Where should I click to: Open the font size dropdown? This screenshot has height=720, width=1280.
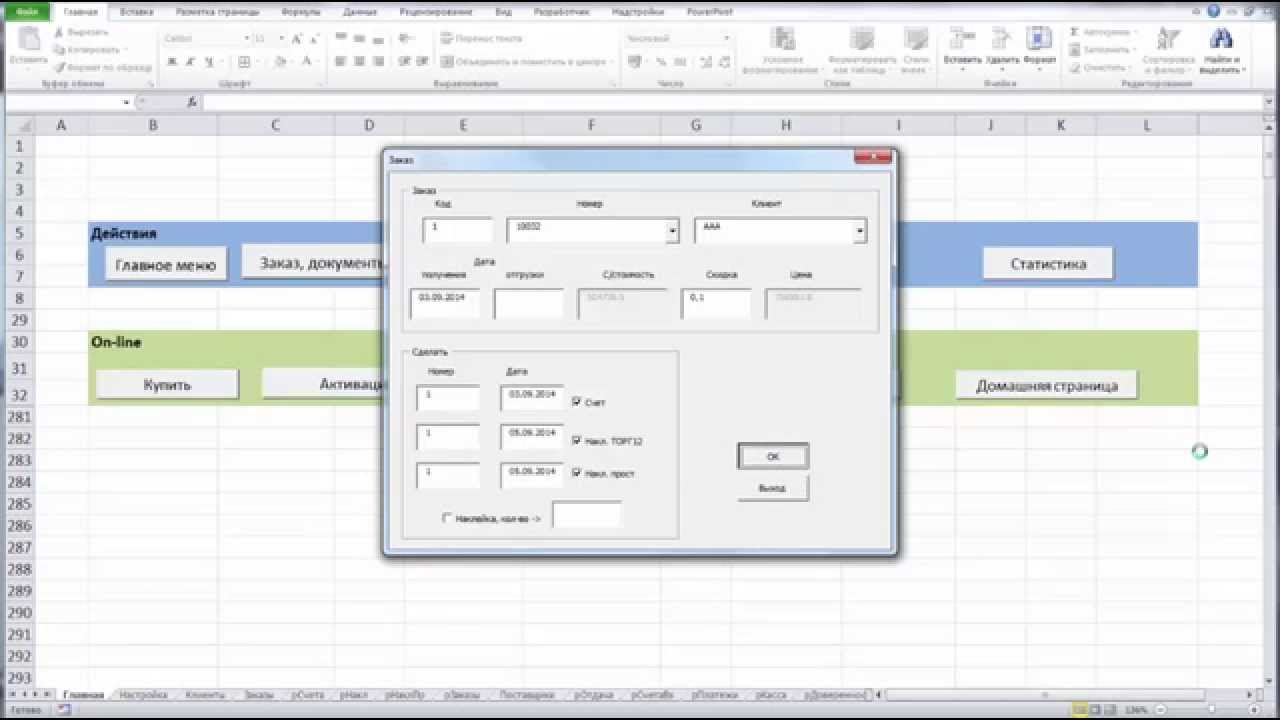click(x=283, y=38)
